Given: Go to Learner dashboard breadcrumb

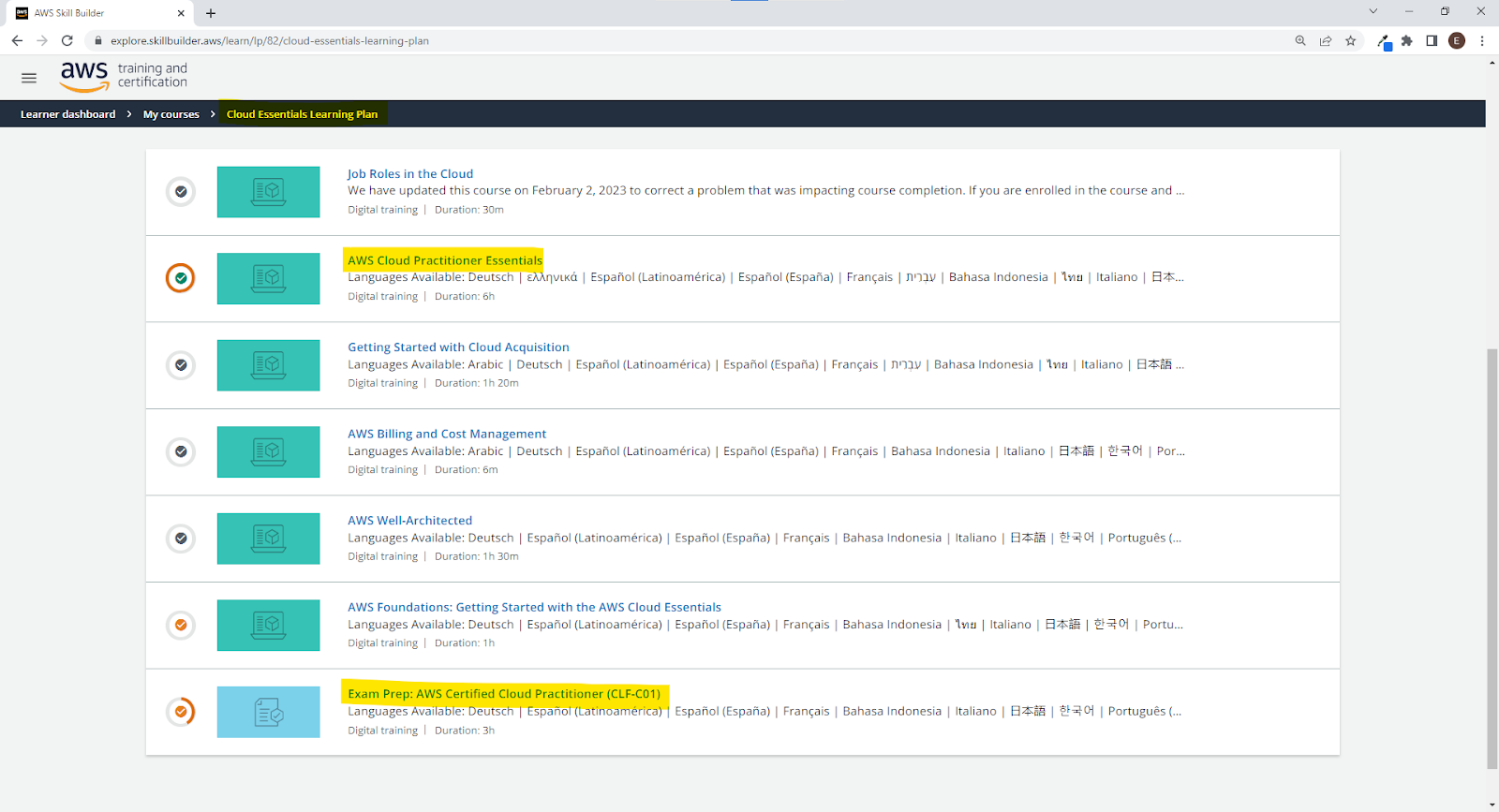Looking at the screenshot, I should (68, 114).
